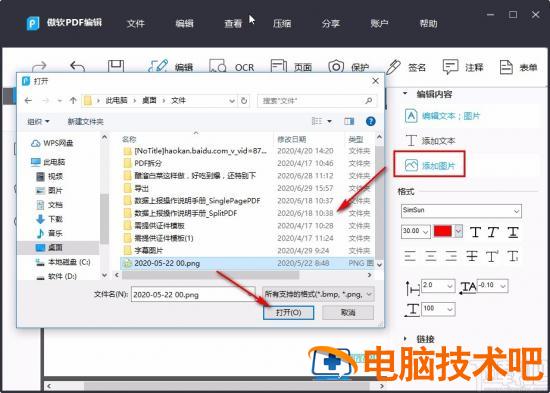
Task: Select 添加图片 add image option
Action: [430, 165]
